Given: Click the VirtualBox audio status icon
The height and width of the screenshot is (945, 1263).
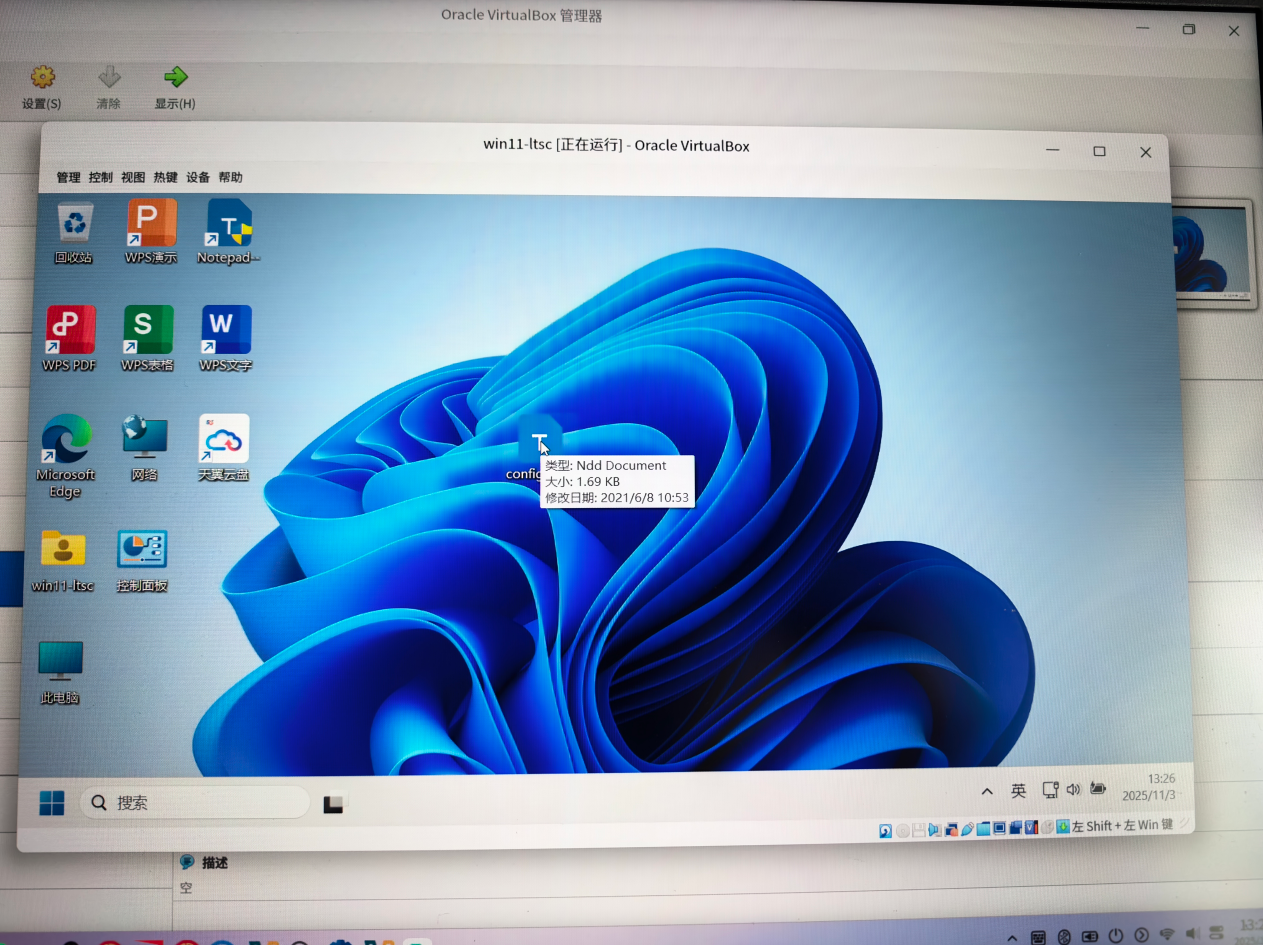Looking at the screenshot, I should coord(935,829).
